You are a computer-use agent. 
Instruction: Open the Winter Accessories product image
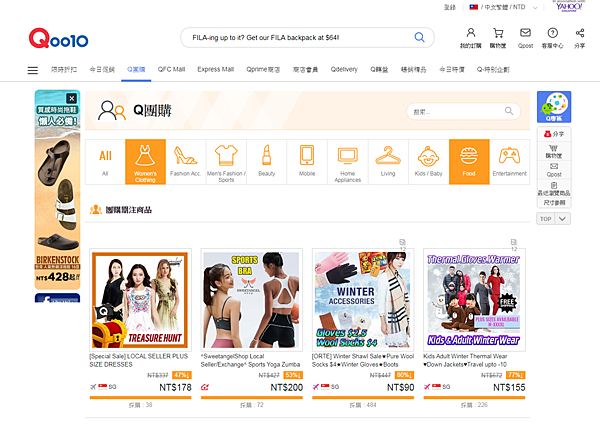(x=363, y=300)
